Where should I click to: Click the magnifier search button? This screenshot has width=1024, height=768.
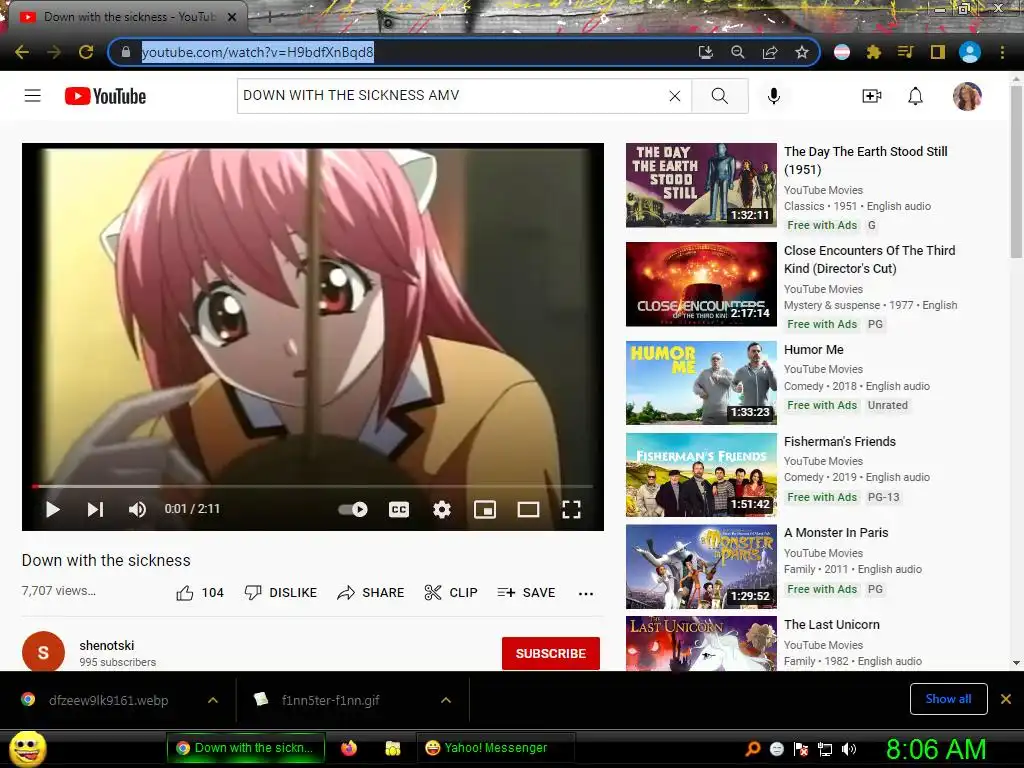[x=720, y=96]
